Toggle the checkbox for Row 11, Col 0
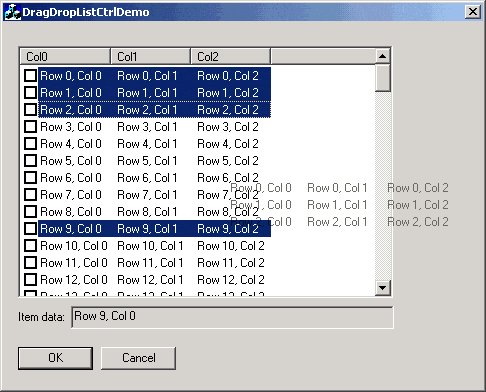Screen dimensions: 486x392 point(30,263)
